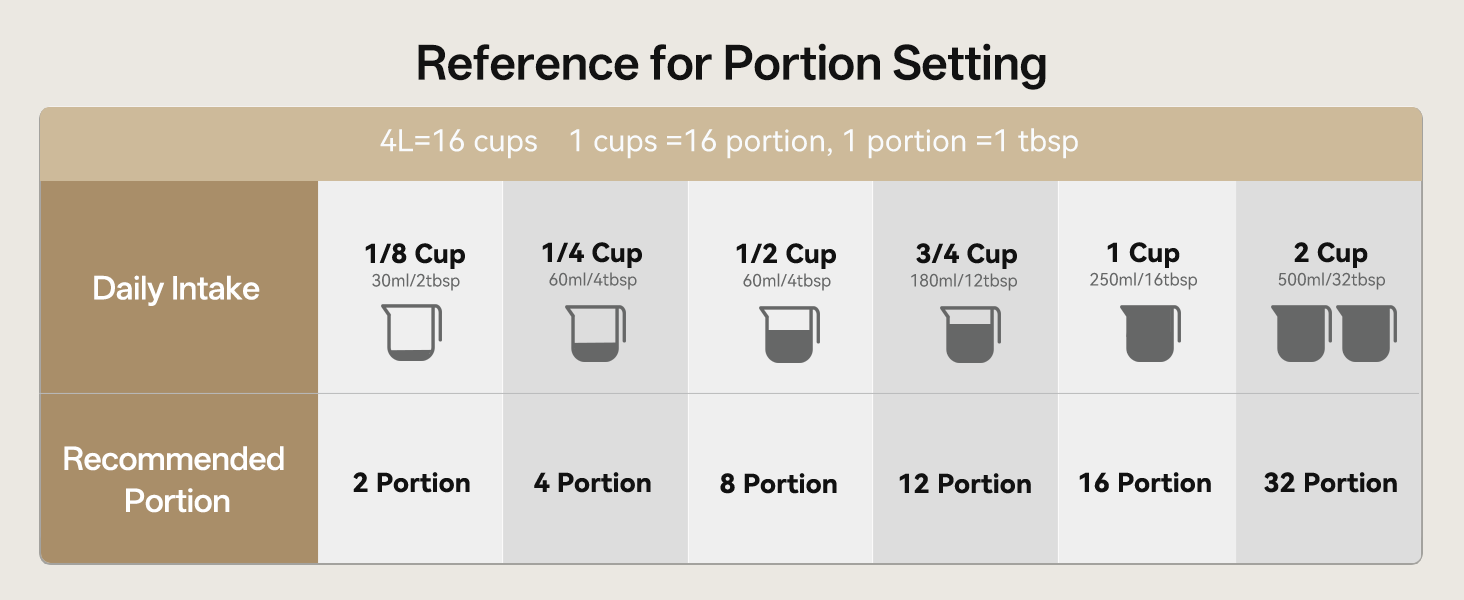Click the "Reference for Portion Setting" title

pyautogui.click(x=731, y=64)
